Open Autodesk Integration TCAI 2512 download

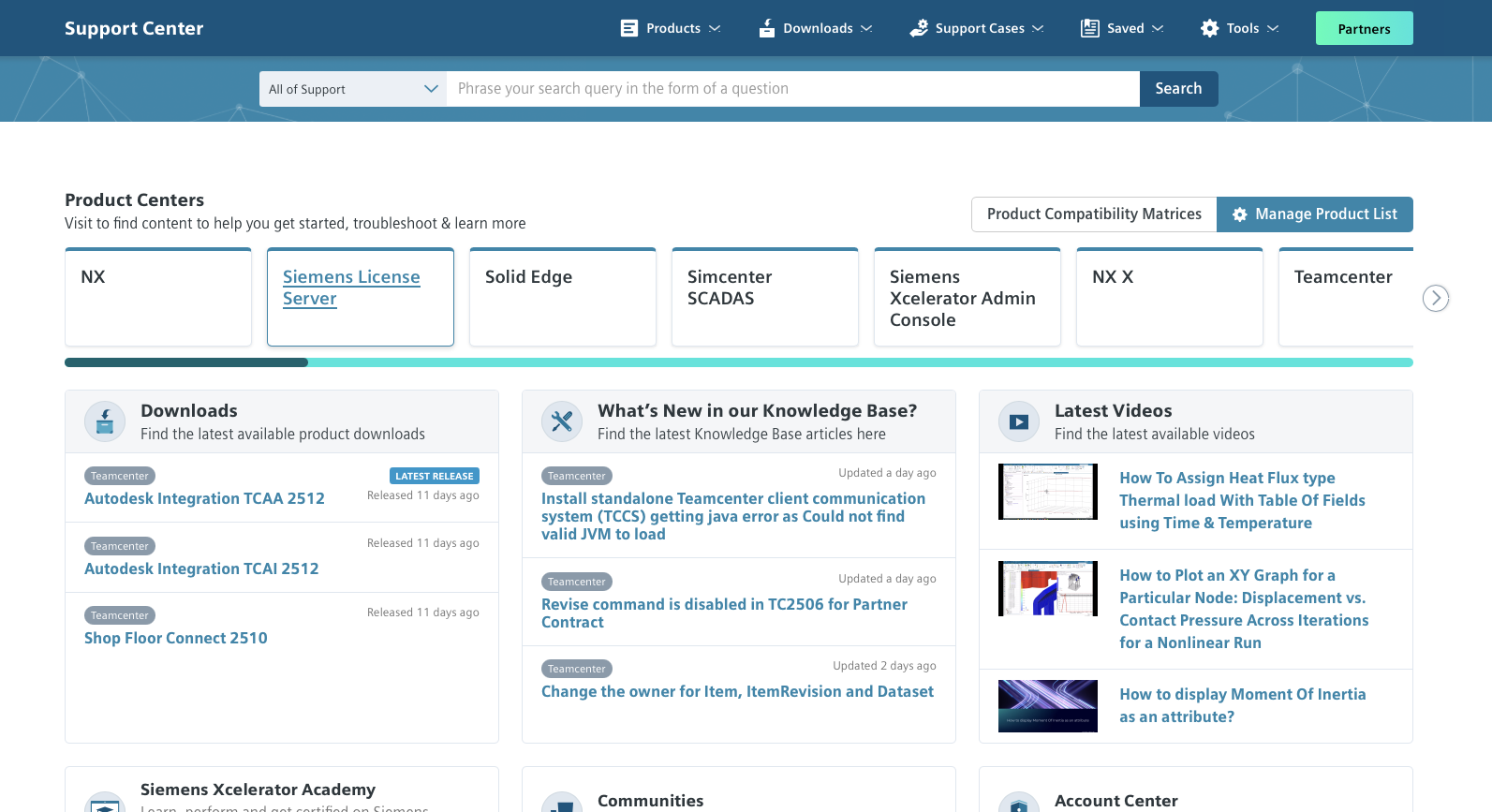click(x=201, y=569)
